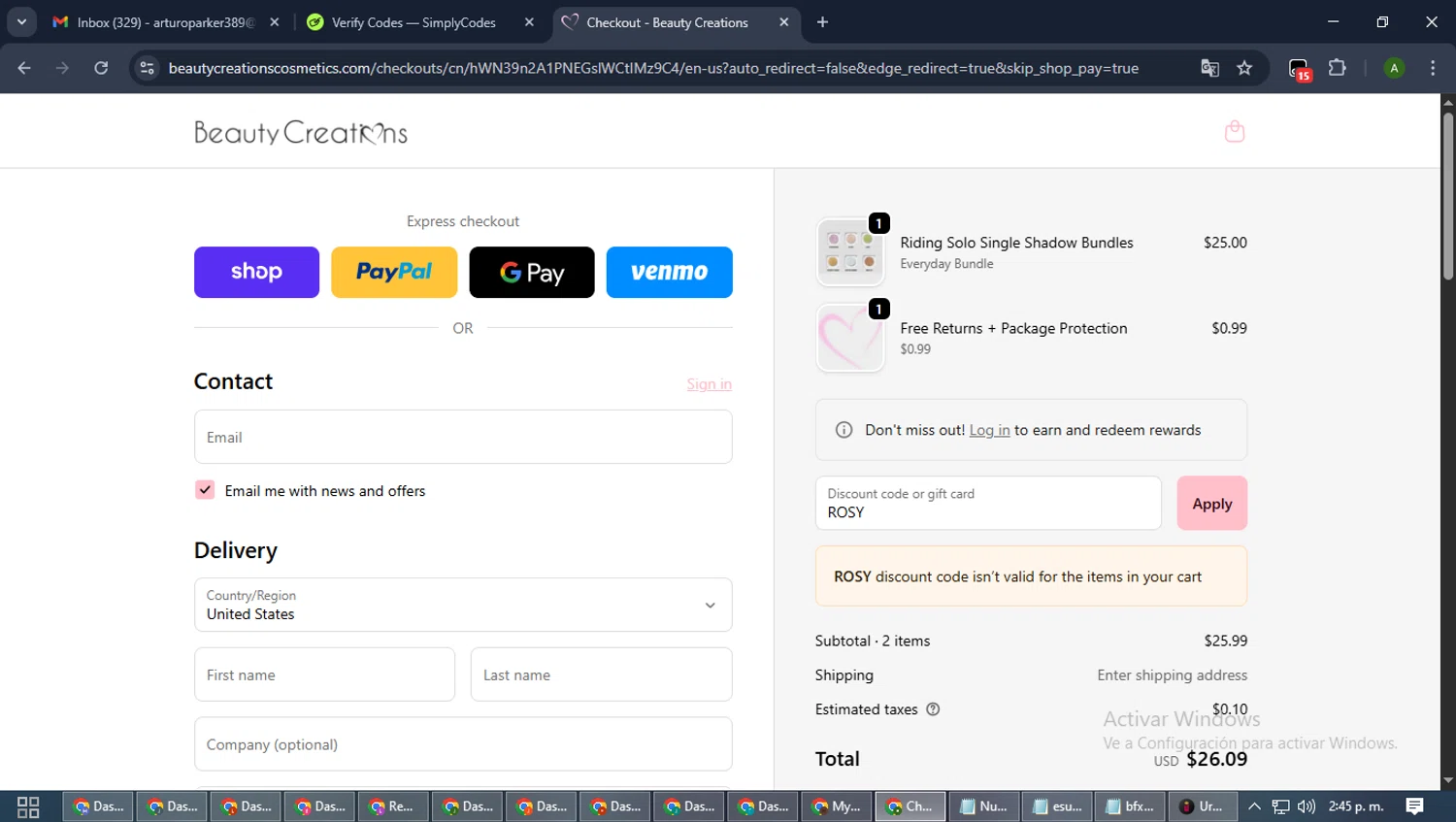
Task: Click the Beauty Creations logo
Action: (x=301, y=132)
